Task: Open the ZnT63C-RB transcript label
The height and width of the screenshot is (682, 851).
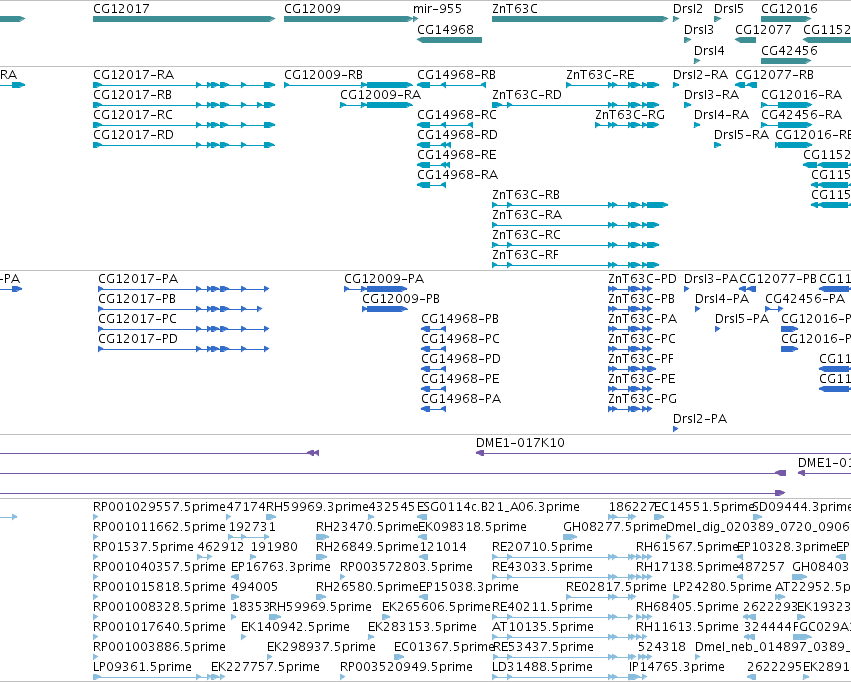Action: coord(526,195)
